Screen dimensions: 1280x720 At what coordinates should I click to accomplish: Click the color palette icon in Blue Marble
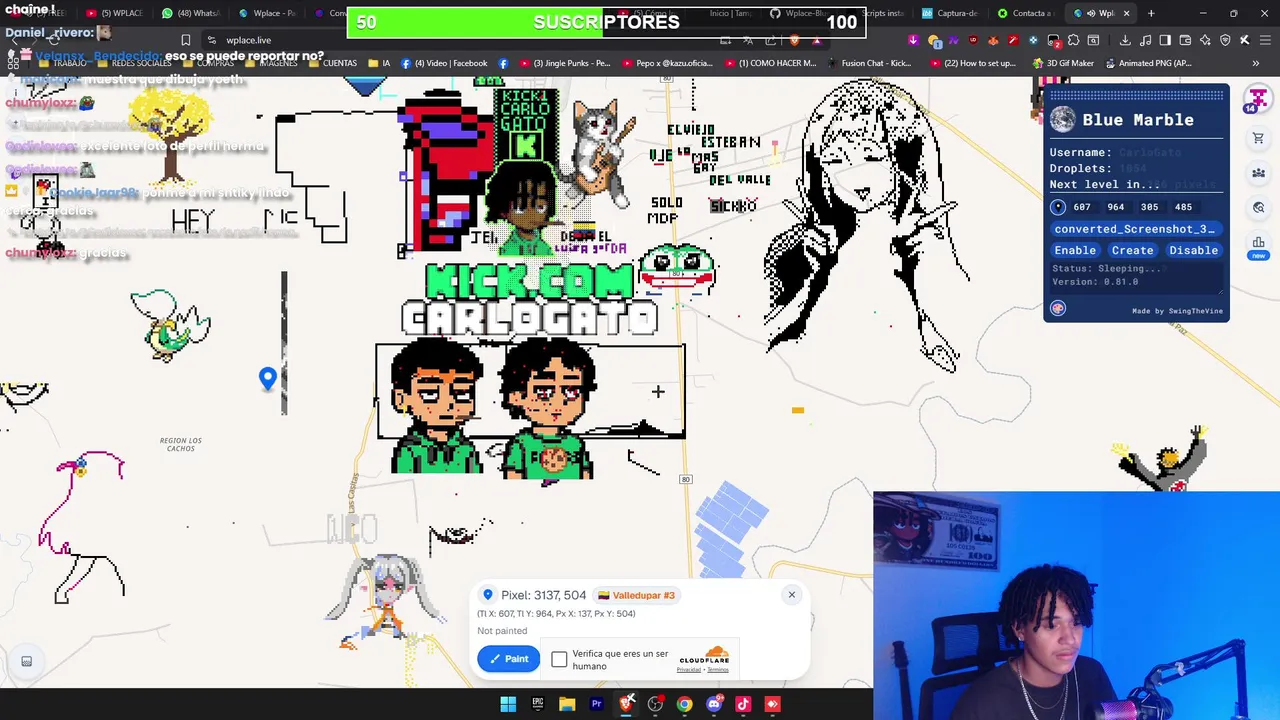pos(1058,309)
